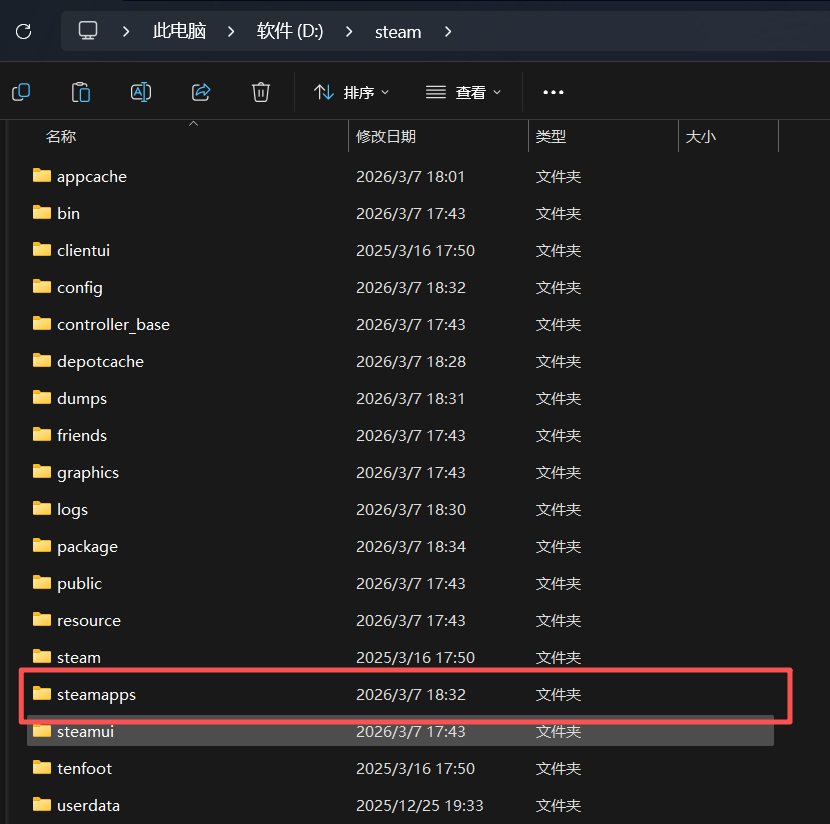Click the rename icon in toolbar
Viewport: 830px width, 824px height.
pyautogui.click(x=141, y=92)
